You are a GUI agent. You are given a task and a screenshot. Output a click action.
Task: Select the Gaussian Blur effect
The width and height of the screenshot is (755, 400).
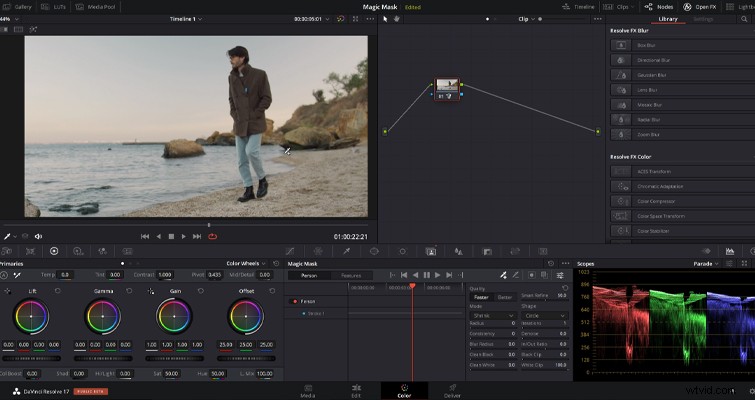coord(682,75)
